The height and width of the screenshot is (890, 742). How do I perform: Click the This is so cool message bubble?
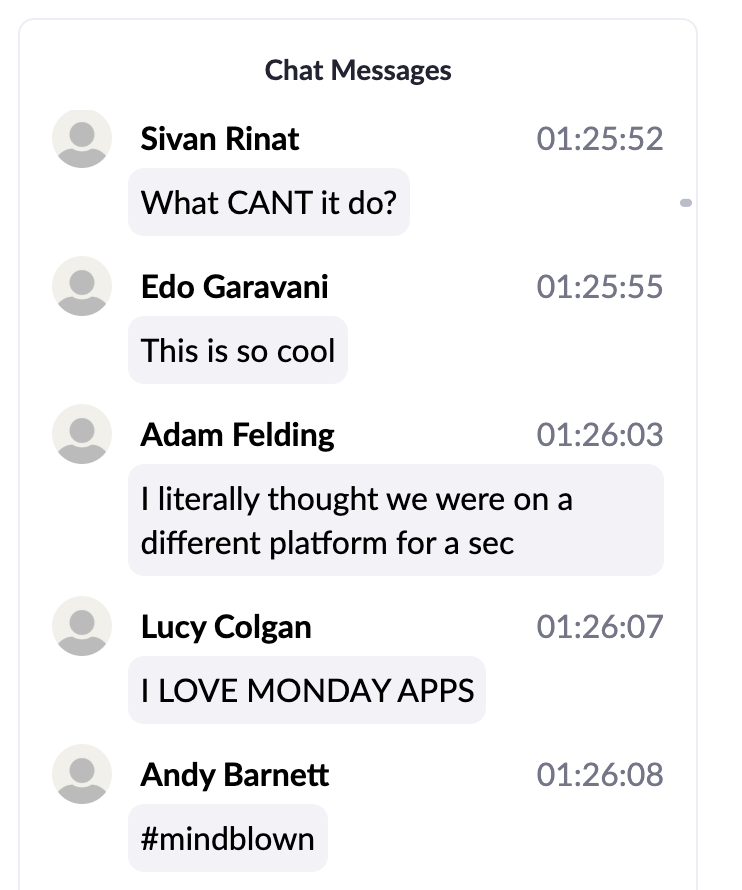[237, 351]
